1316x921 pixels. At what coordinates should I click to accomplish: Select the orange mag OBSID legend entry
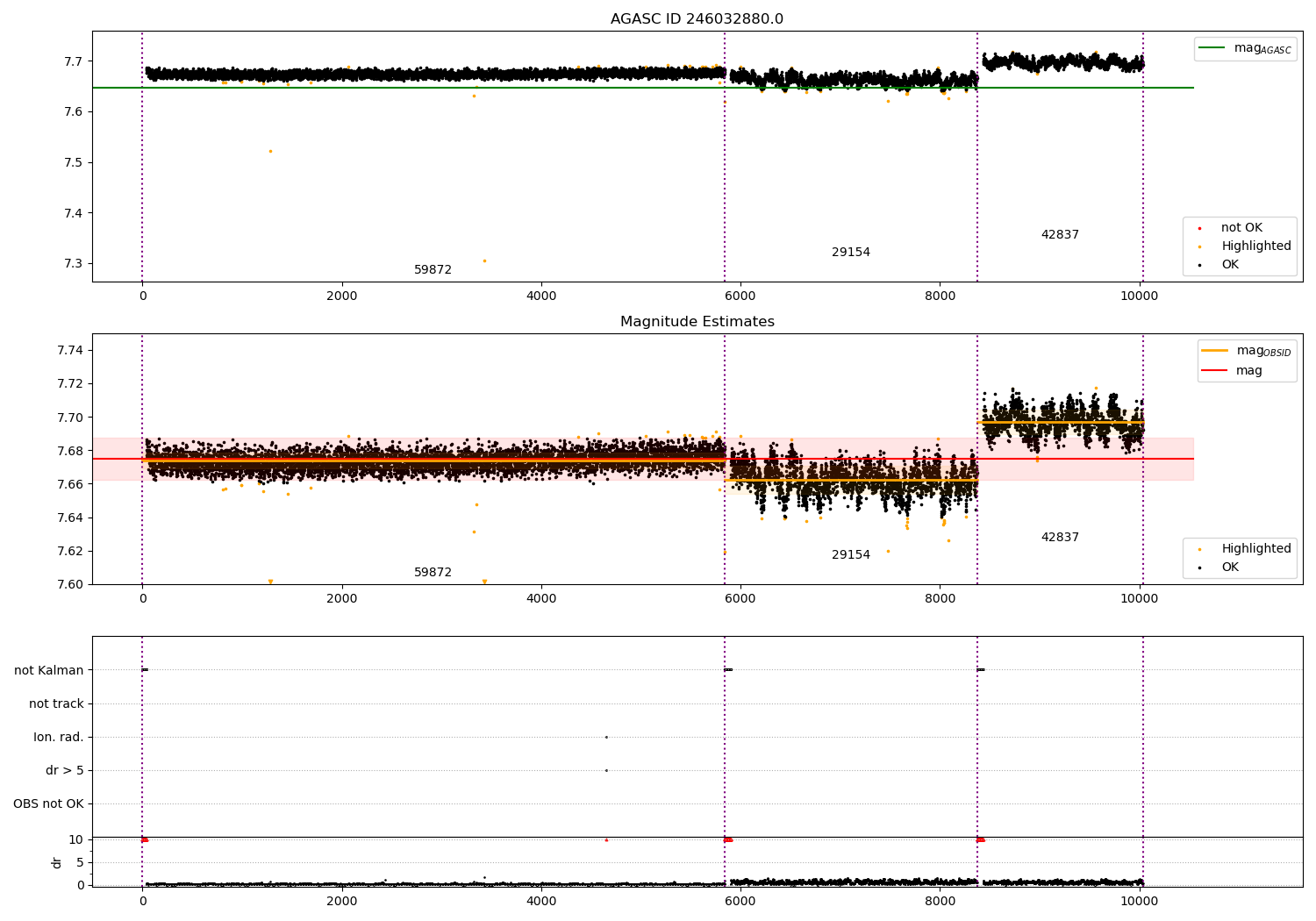(x=1247, y=351)
